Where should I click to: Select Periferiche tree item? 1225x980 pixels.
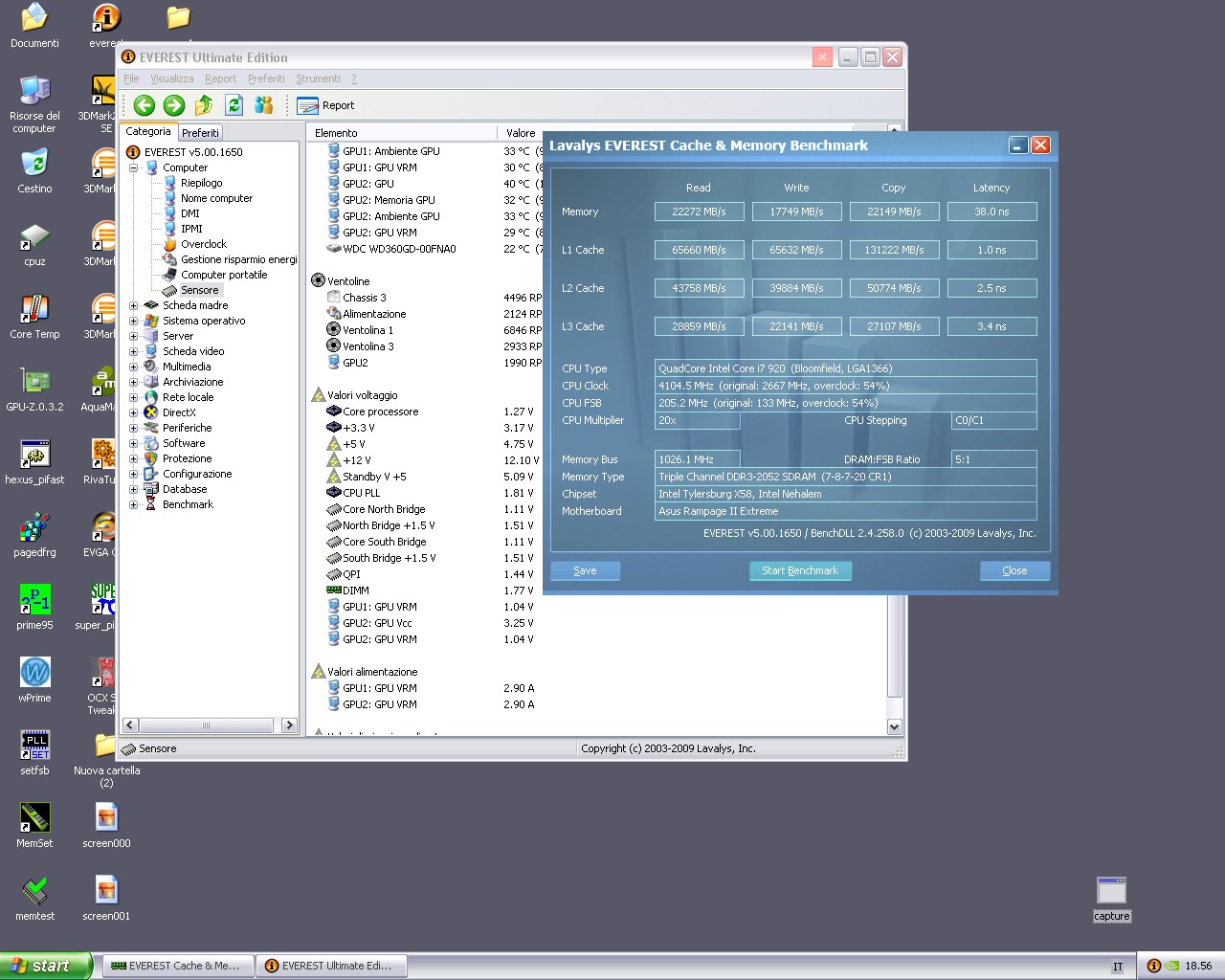187,428
